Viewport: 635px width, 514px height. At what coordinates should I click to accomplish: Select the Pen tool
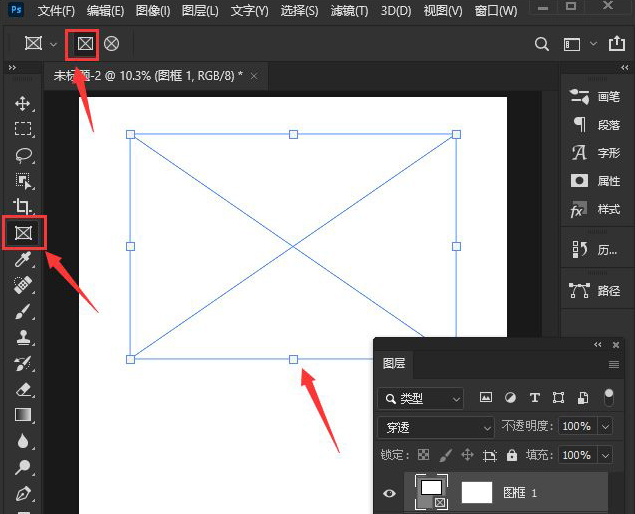click(23, 493)
